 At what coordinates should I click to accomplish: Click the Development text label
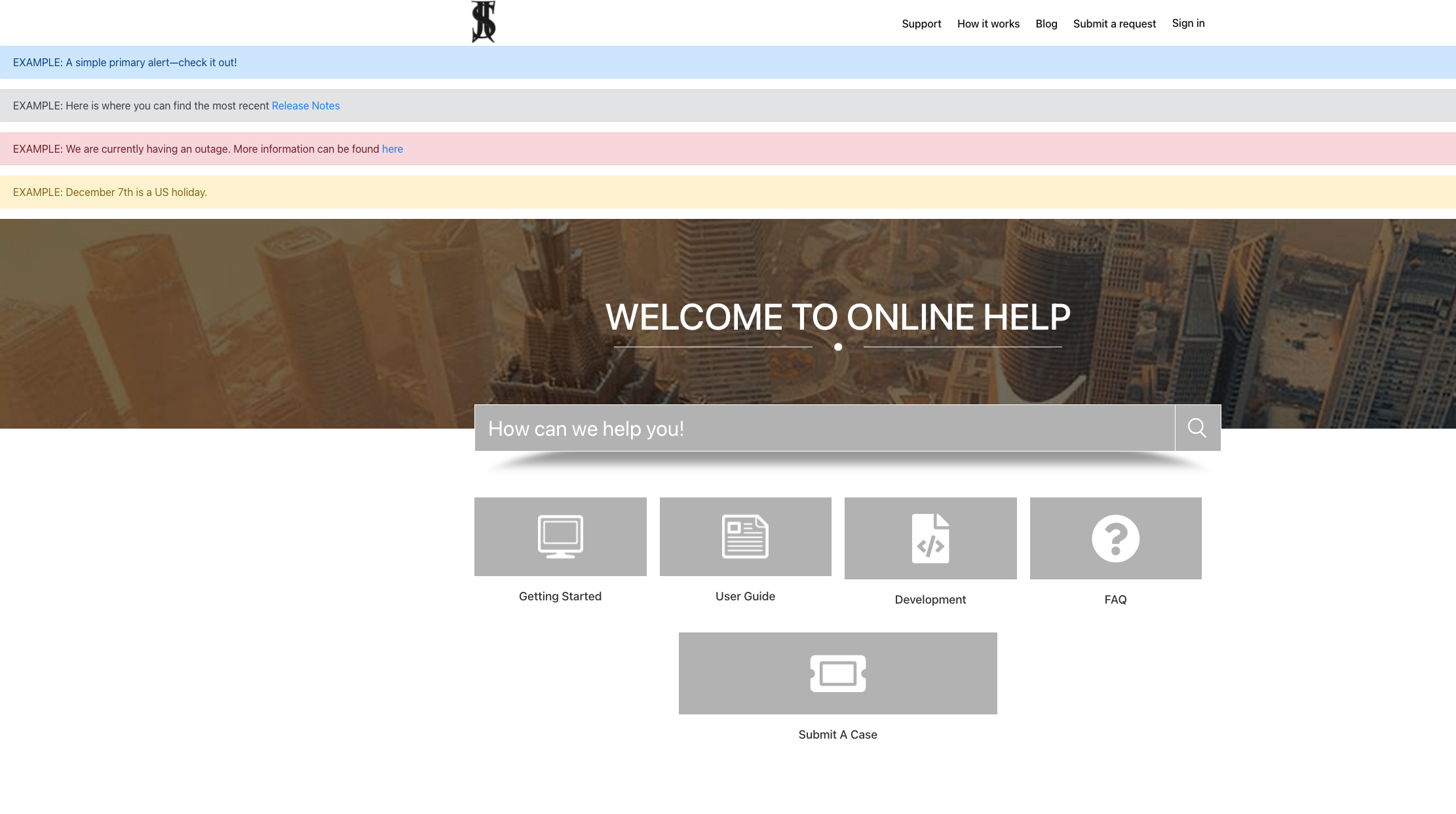point(930,600)
